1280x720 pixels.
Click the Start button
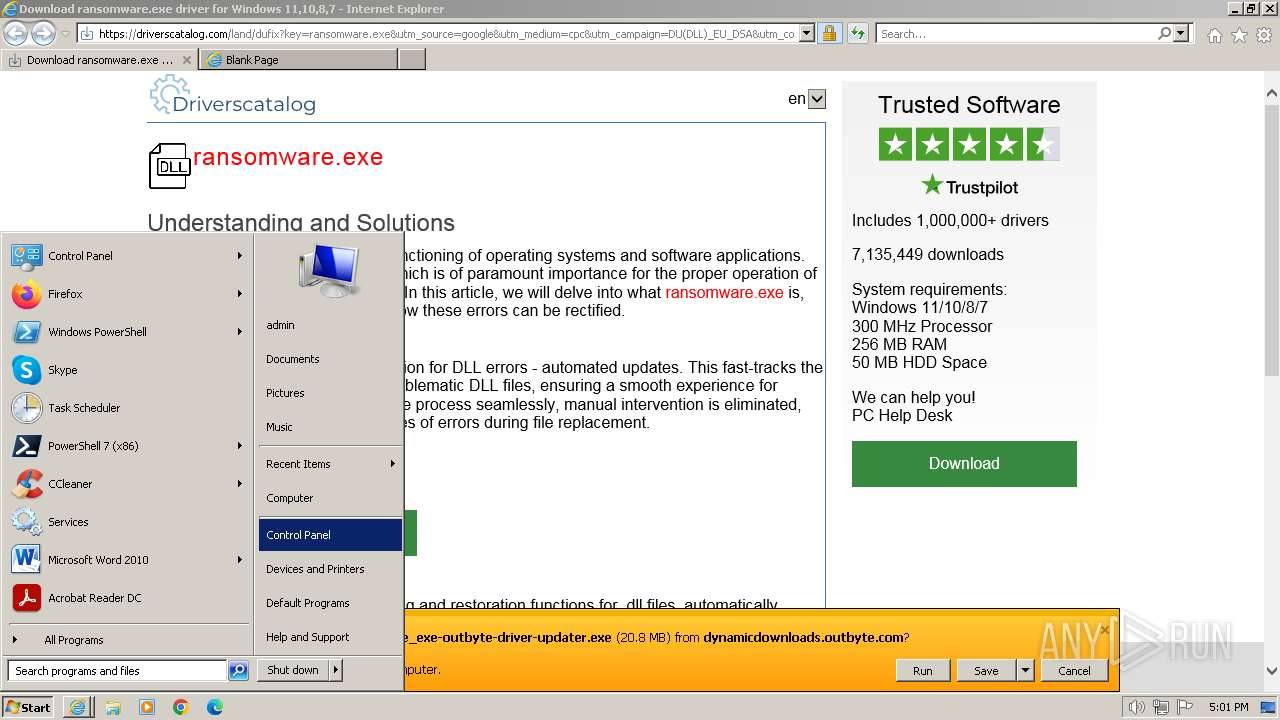(x=28, y=707)
